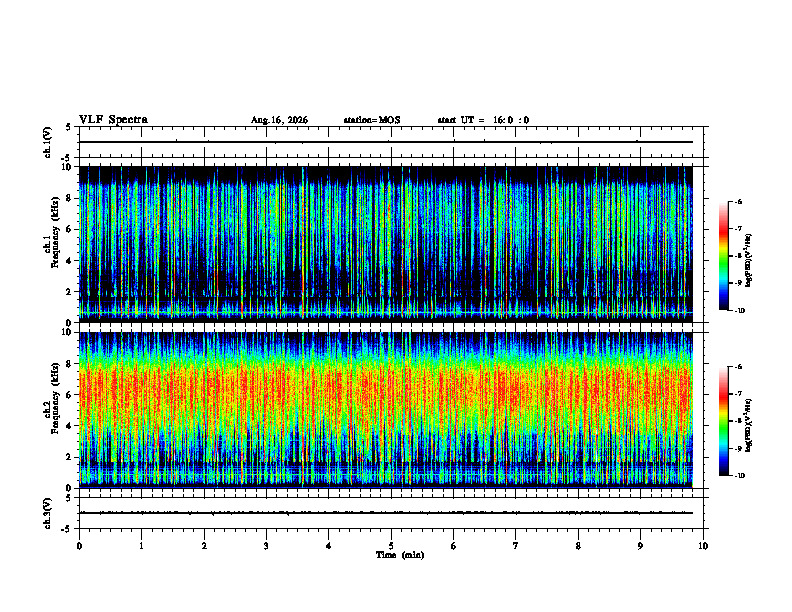Click the "VLF Spectra" plot title
Image resolution: width=792 pixels, height=612 pixels.
[x=113, y=120]
